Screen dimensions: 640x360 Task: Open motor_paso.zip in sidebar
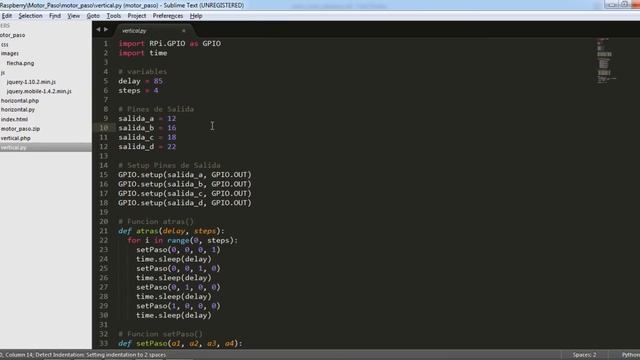(20, 129)
